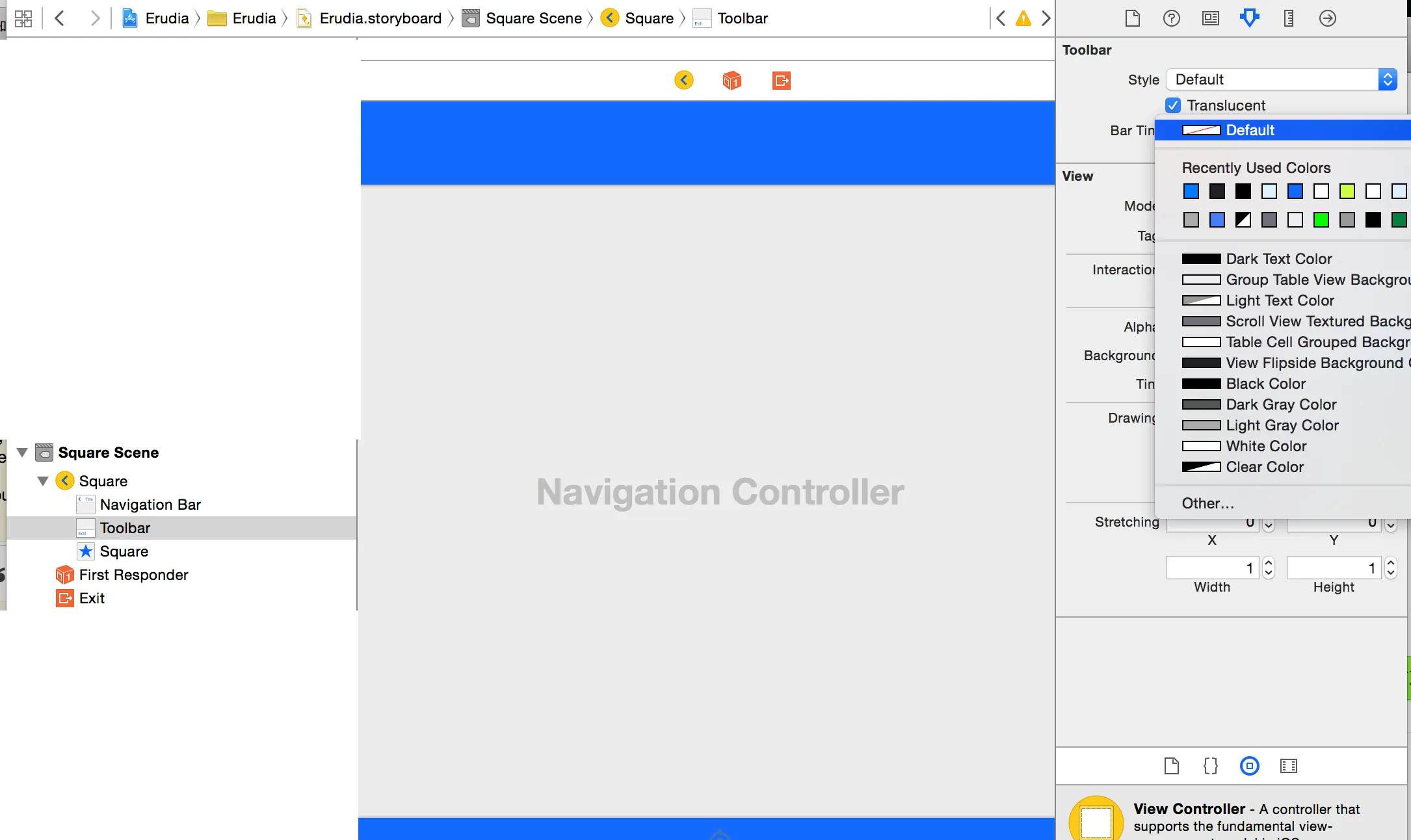Select Navigation Bar in the outline
The width and height of the screenshot is (1411, 840).
pyautogui.click(x=150, y=505)
